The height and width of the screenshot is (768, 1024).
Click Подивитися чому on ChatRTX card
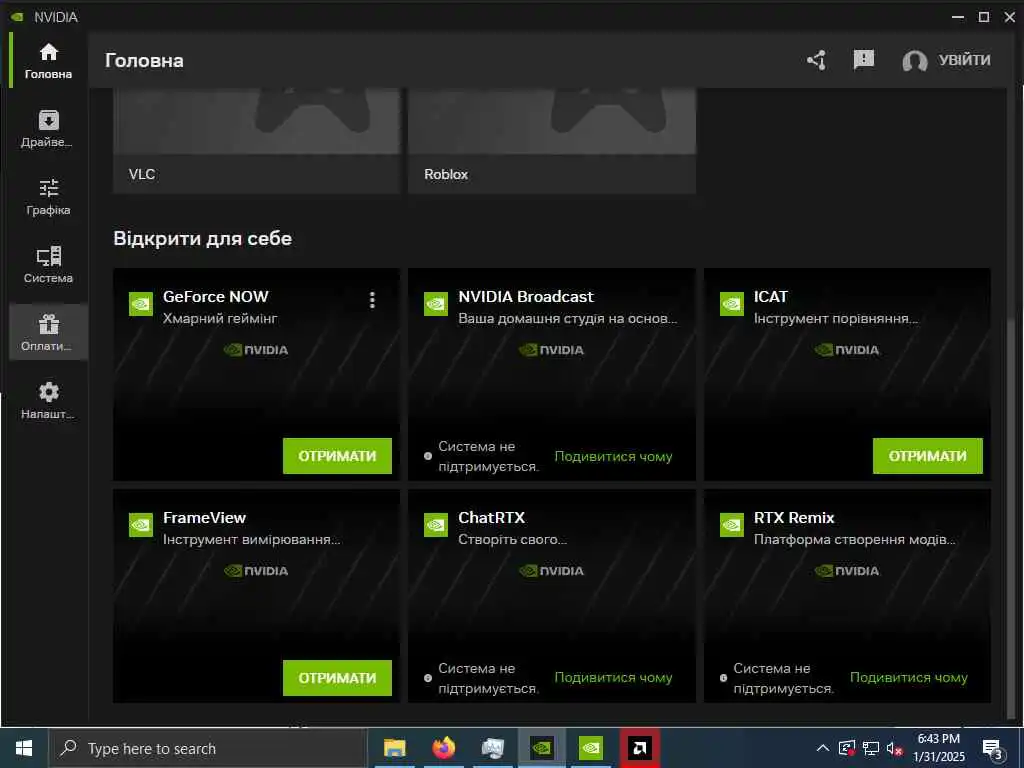click(x=613, y=678)
